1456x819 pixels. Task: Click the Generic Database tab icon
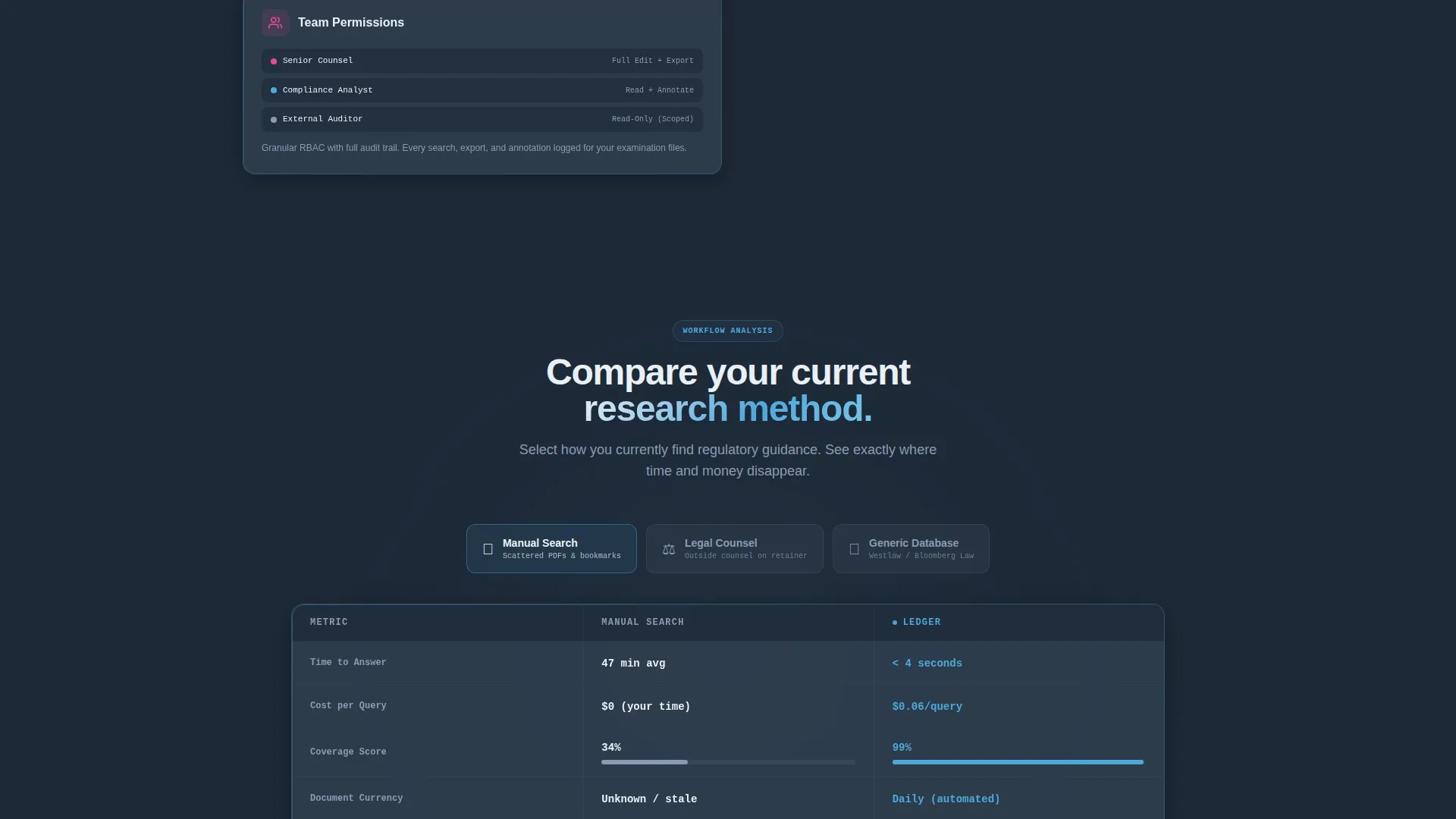point(854,549)
